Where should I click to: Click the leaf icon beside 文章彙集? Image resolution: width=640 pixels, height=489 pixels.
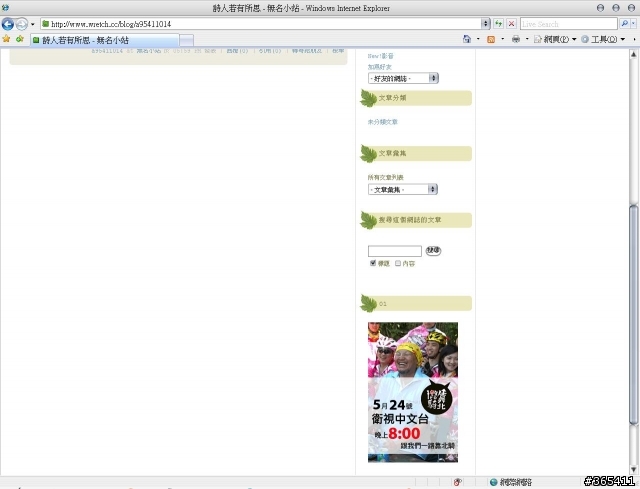pos(368,154)
